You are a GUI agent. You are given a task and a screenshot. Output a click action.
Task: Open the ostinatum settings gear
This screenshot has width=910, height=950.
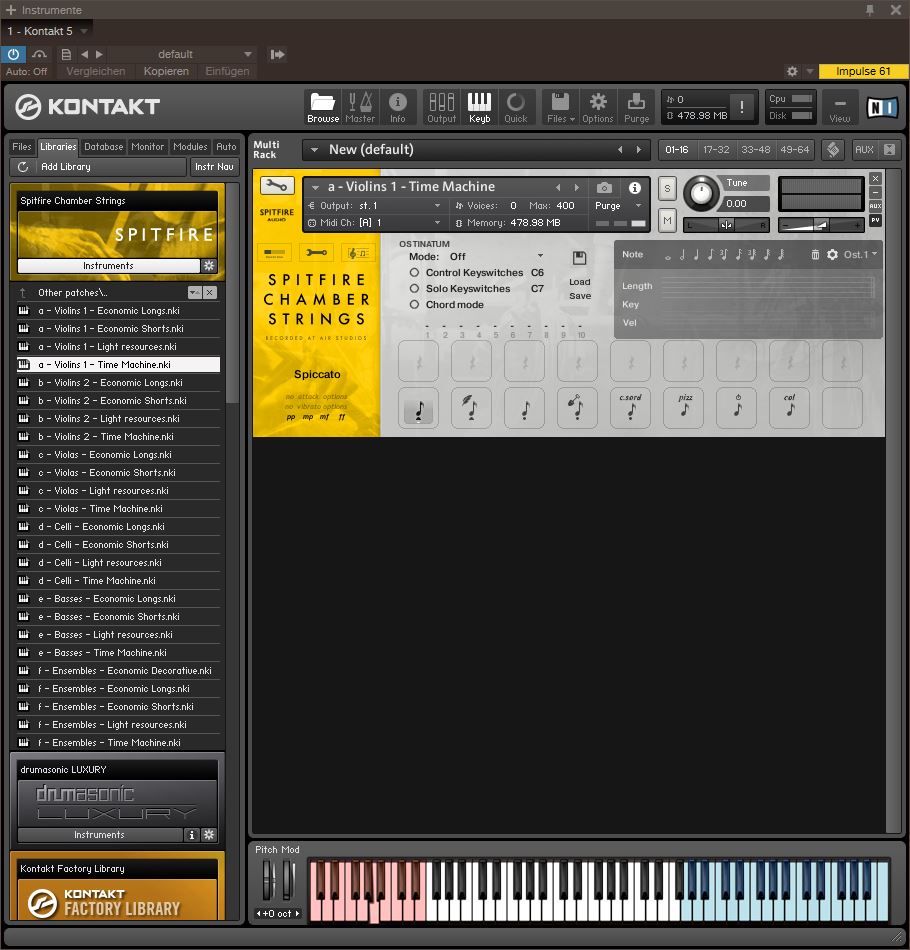832,254
